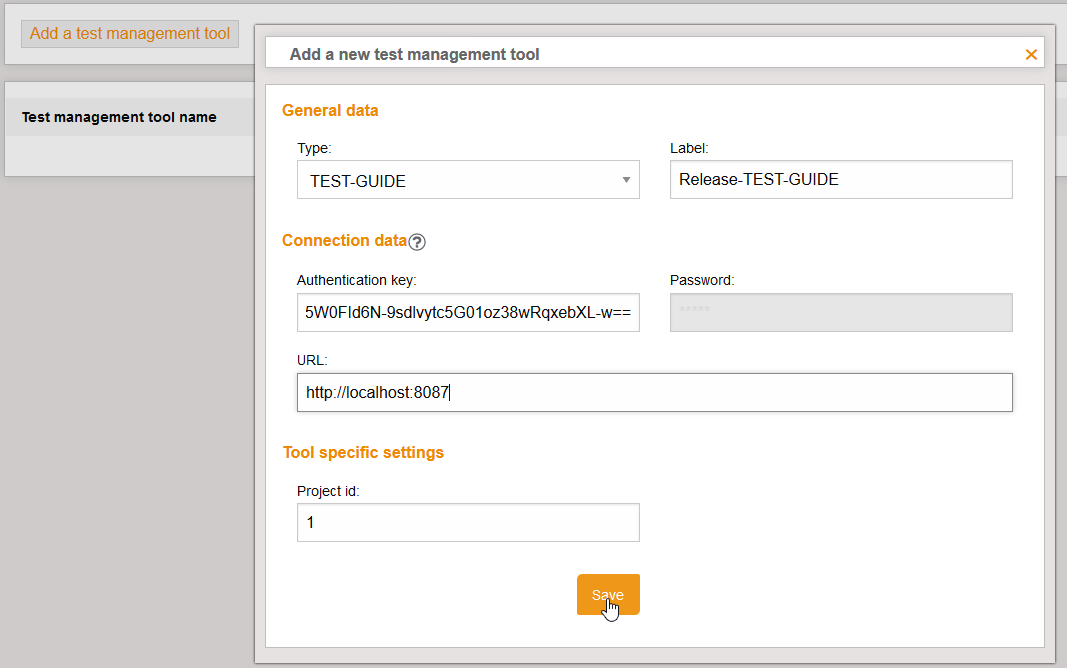1067x668 pixels.
Task: Select the General data section heading
Action: (x=330, y=110)
